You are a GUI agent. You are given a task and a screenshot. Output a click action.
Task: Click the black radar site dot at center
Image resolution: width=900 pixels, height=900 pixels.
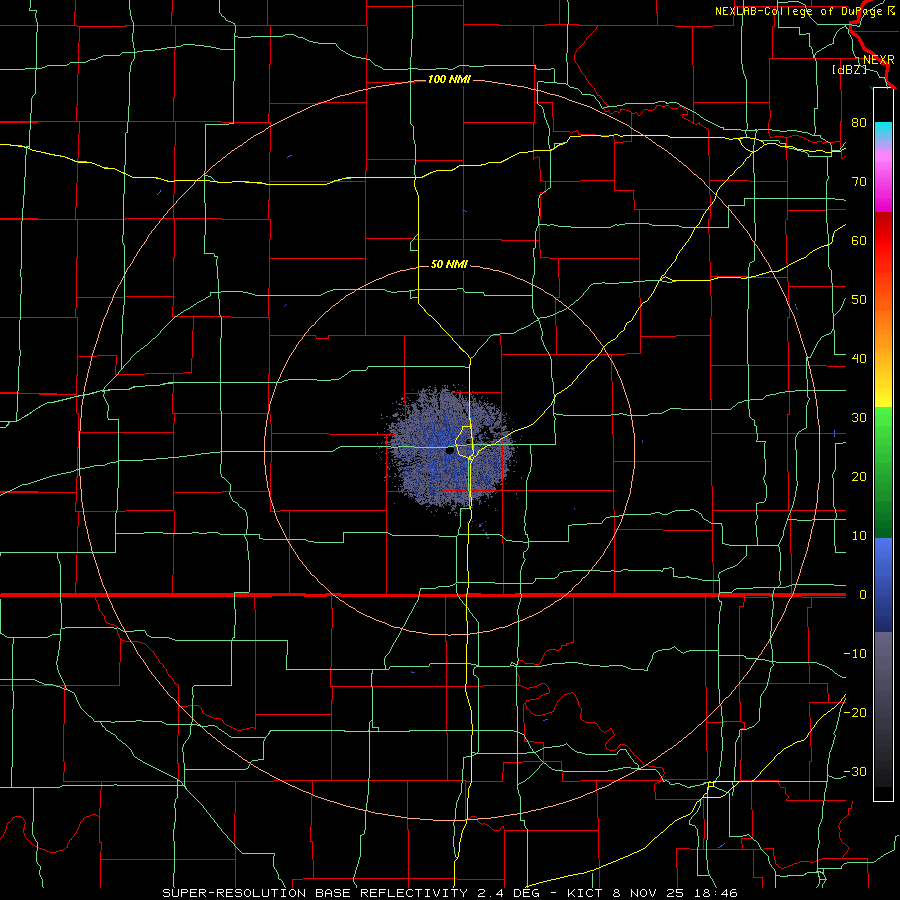pos(449,451)
